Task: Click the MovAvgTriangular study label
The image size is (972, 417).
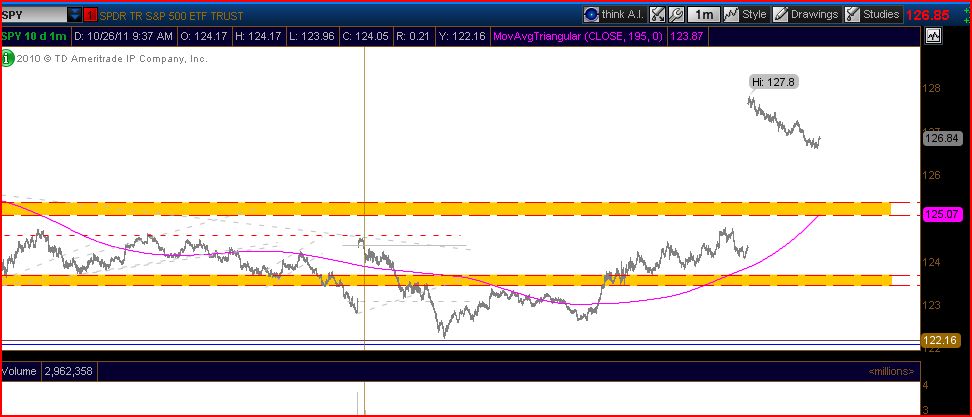Action: click(578, 37)
